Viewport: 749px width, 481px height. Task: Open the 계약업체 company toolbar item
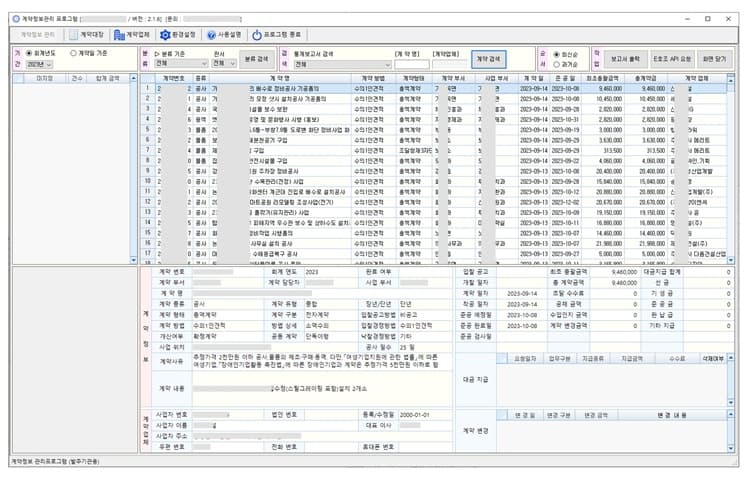[x=132, y=35]
